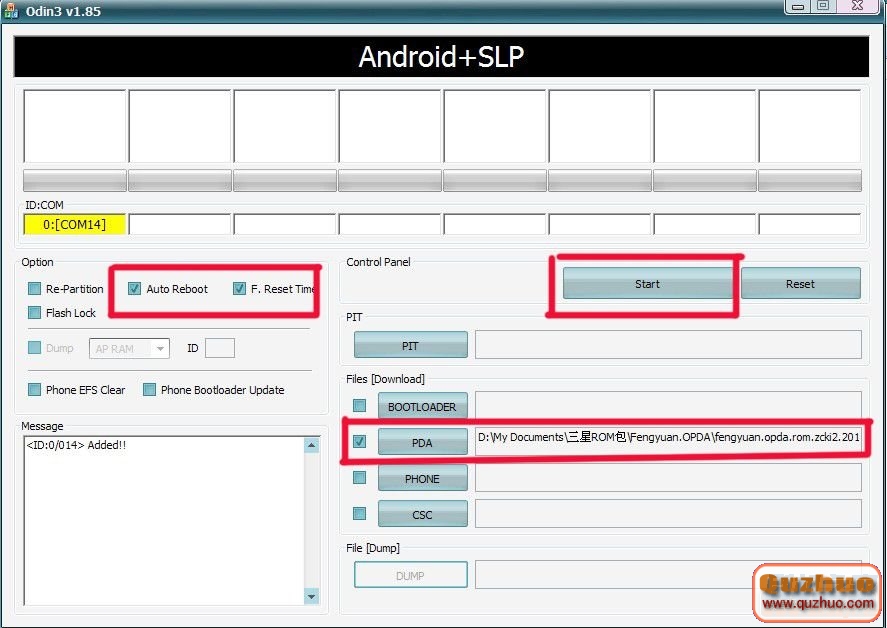Viewport: 887px width, 628px height.
Task: Uncheck the F. Reset Time option
Action: pyautogui.click(x=239, y=289)
